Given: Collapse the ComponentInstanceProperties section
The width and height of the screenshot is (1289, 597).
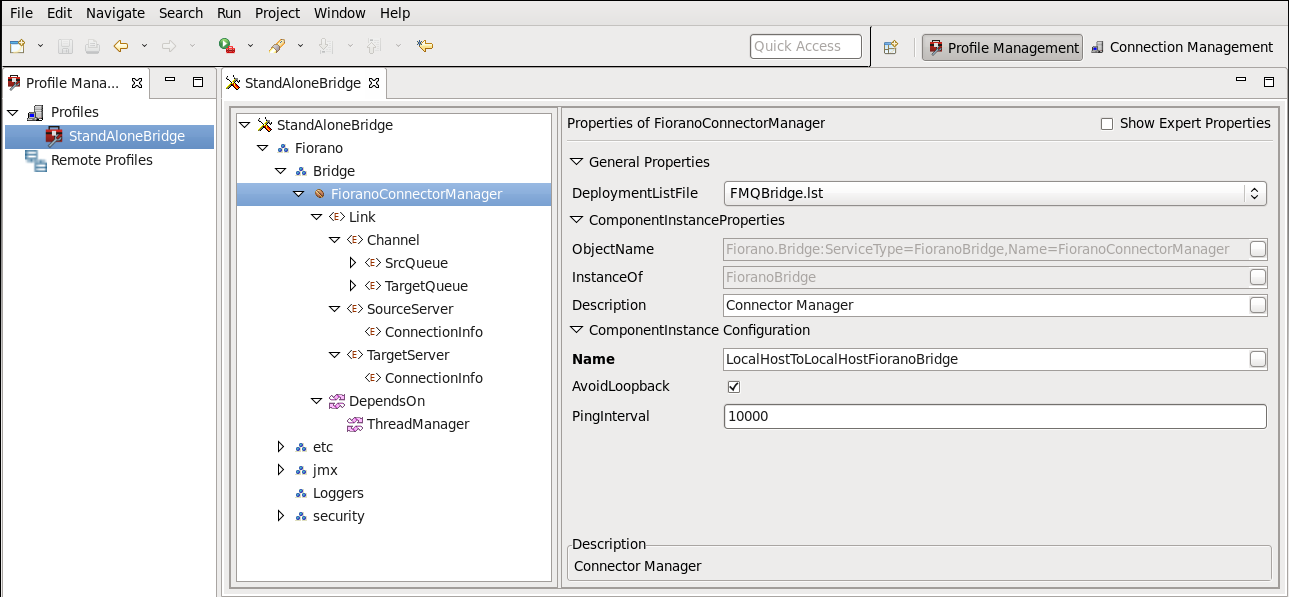Looking at the screenshot, I should pyautogui.click(x=576, y=220).
